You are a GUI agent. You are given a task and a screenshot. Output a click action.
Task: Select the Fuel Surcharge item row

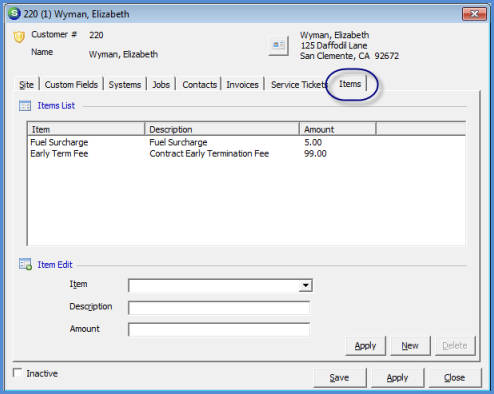[246, 142]
